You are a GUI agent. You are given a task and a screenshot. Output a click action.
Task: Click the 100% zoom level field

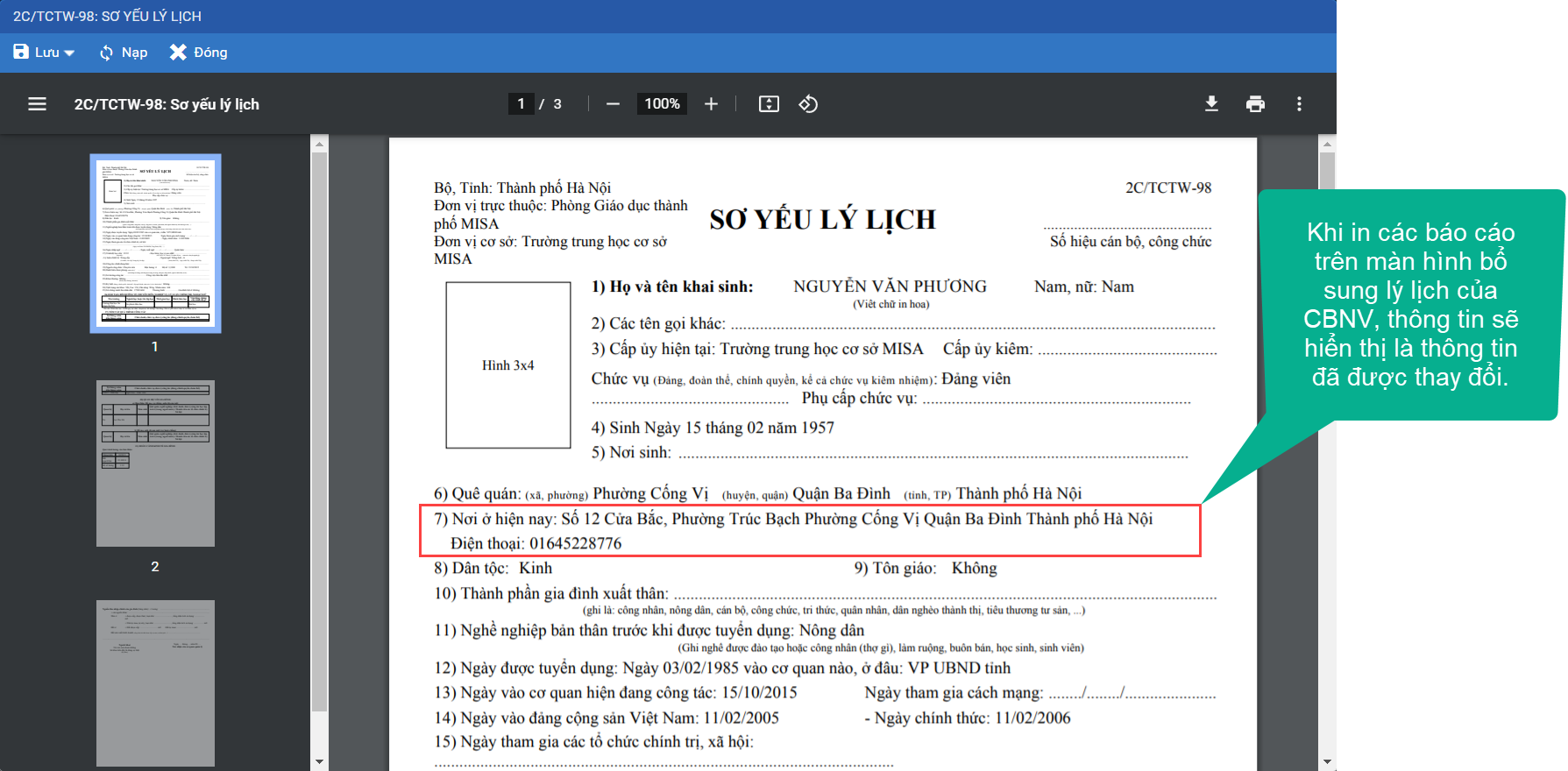tap(662, 104)
